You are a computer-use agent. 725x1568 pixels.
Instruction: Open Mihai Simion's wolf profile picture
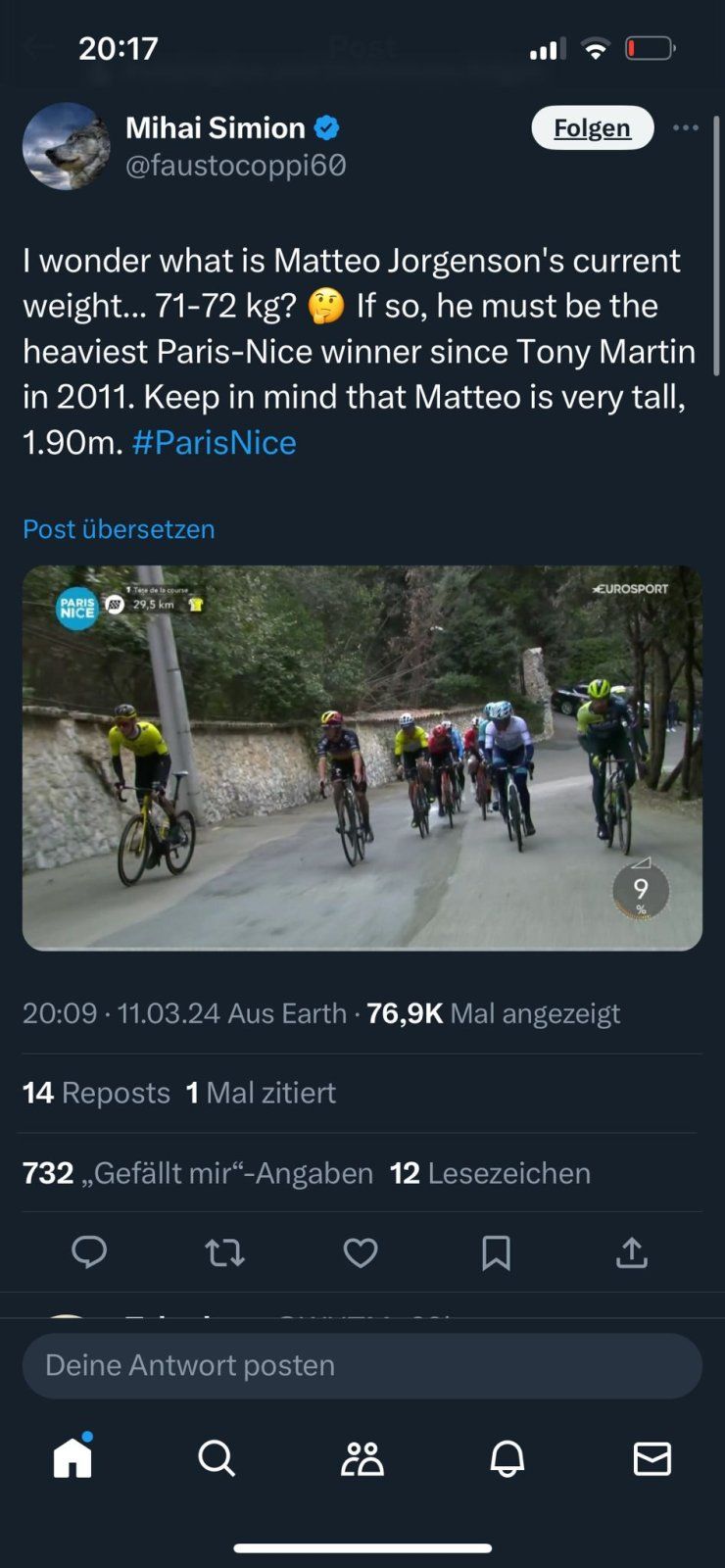67,146
